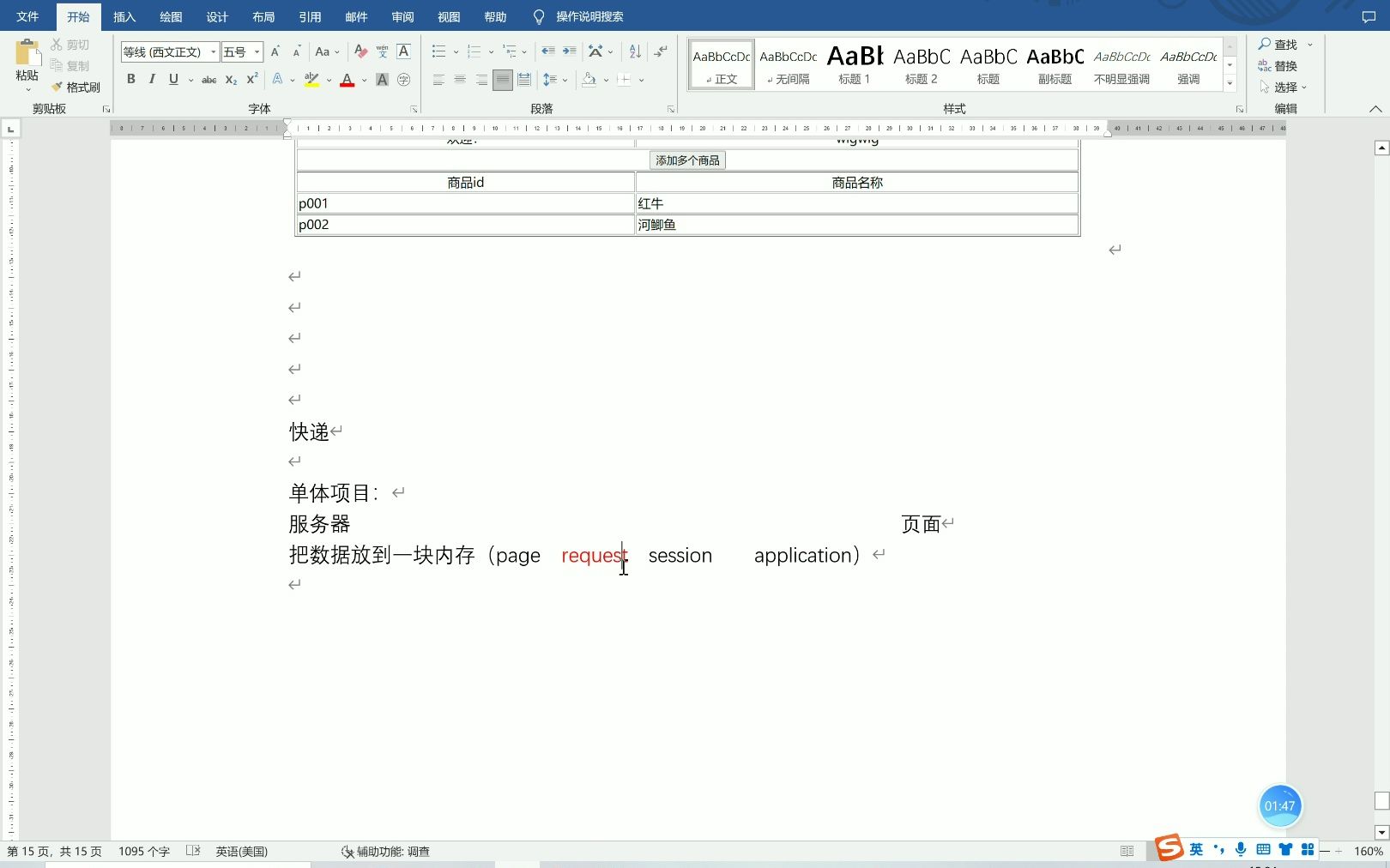Click the text highlight color pen
The height and width of the screenshot is (868, 1390).
pos(311,80)
